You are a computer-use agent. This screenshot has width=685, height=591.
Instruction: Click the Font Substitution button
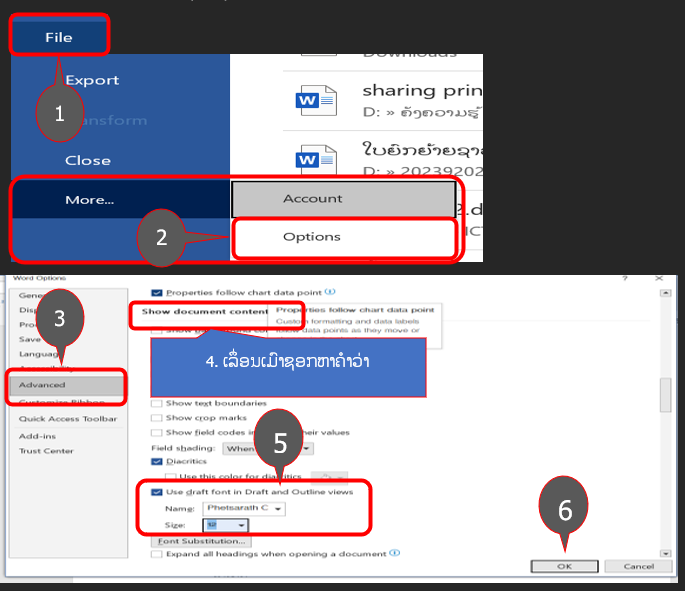pyautogui.click(x=201, y=541)
